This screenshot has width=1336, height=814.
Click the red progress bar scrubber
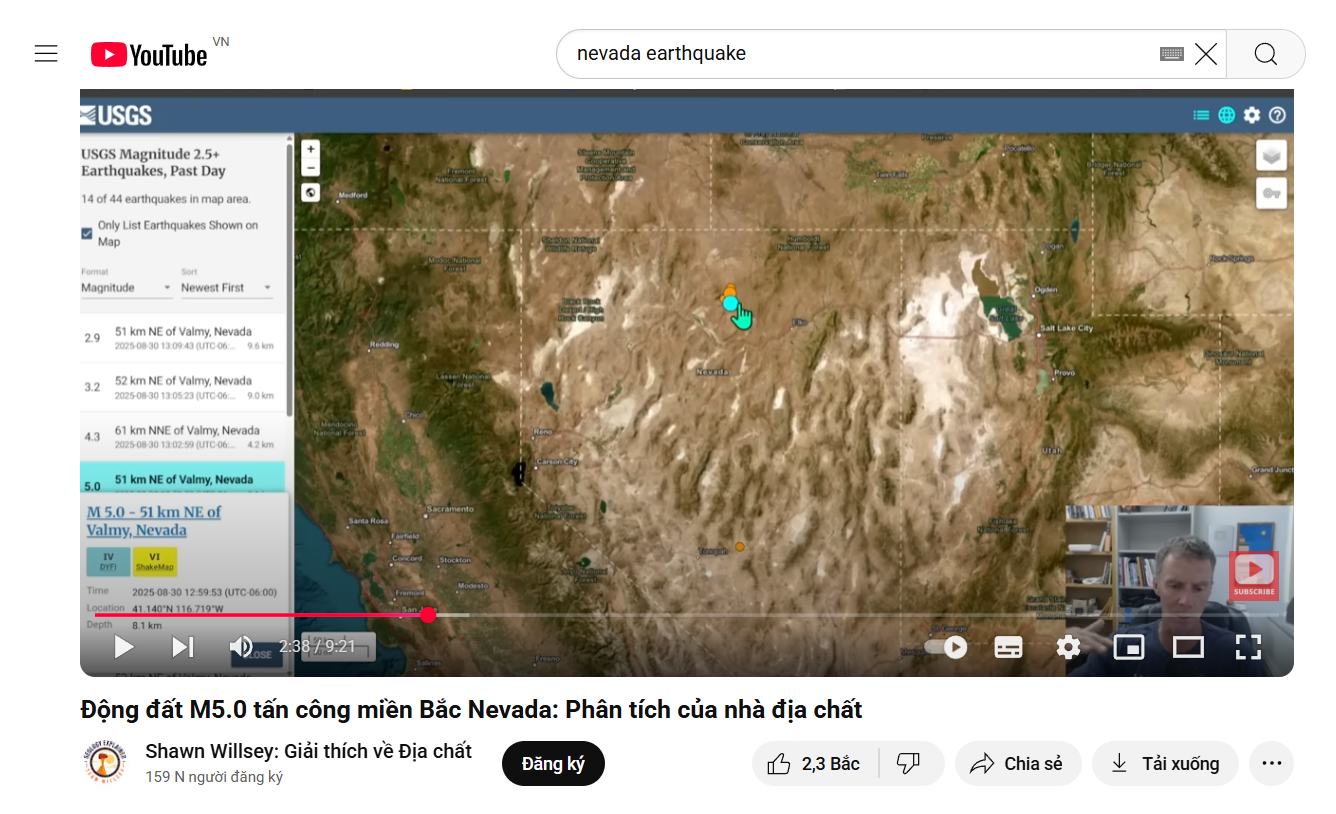(428, 615)
